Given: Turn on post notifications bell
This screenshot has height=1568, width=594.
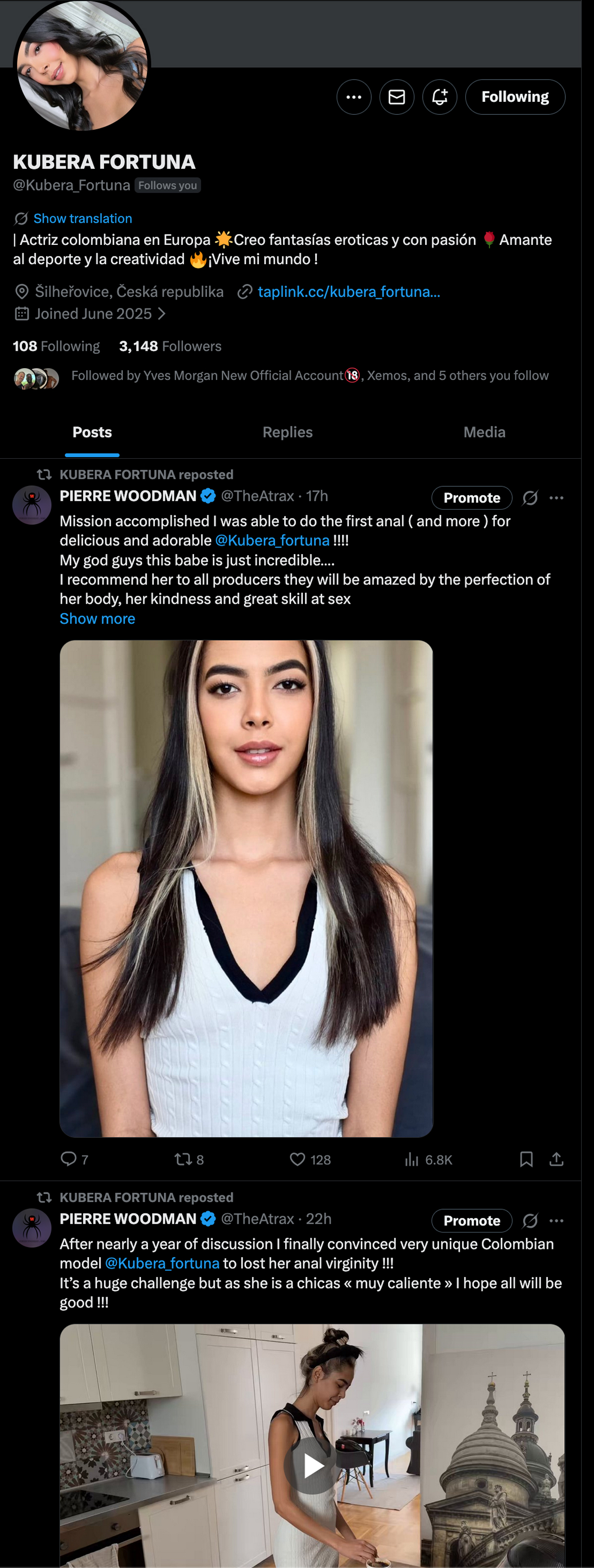Looking at the screenshot, I should click(x=439, y=97).
